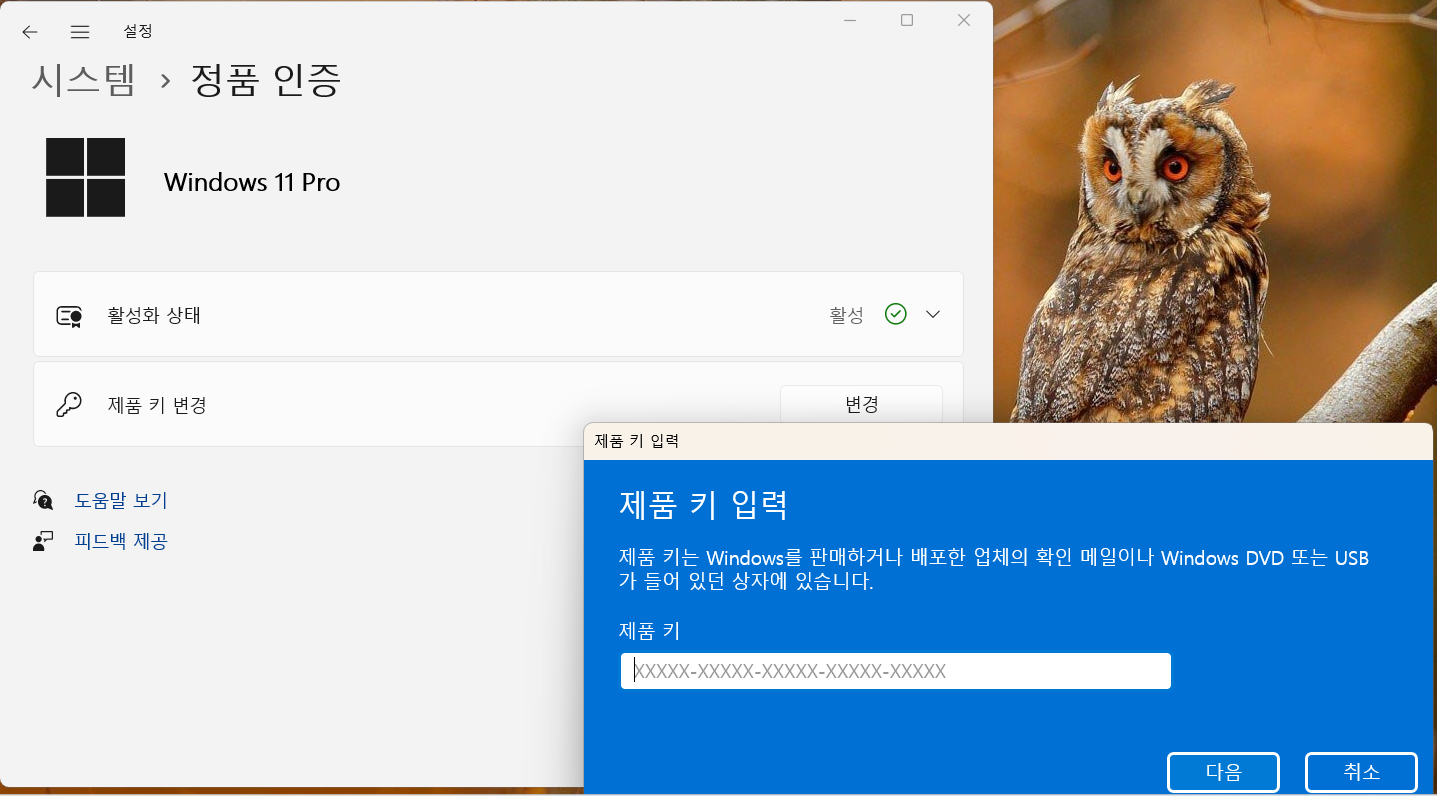Minimize the Settings window
Screen dimensions: 1437x796
pos(849,20)
